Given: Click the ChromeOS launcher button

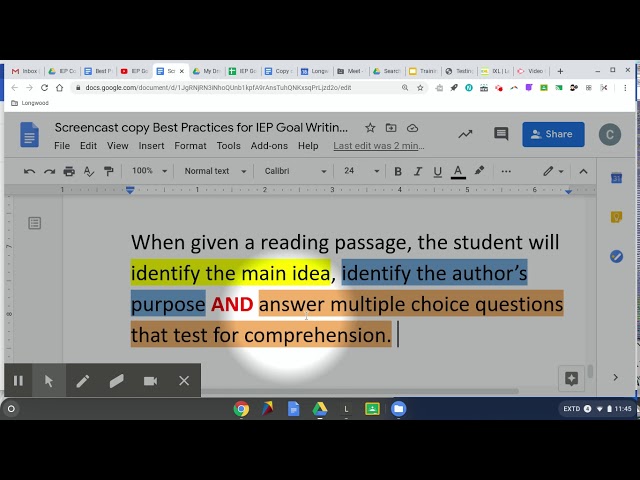Looking at the screenshot, I should pyautogui.click(x=11, y=409).
